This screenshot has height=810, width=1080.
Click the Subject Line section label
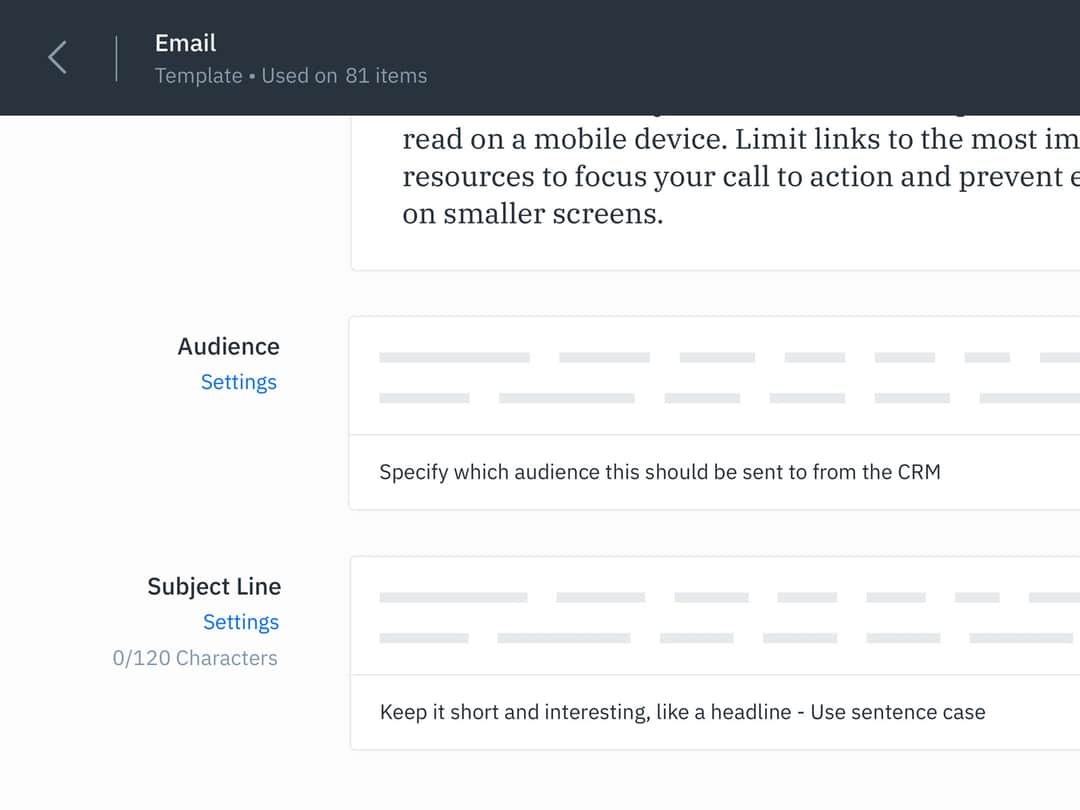tap(214, 586)
